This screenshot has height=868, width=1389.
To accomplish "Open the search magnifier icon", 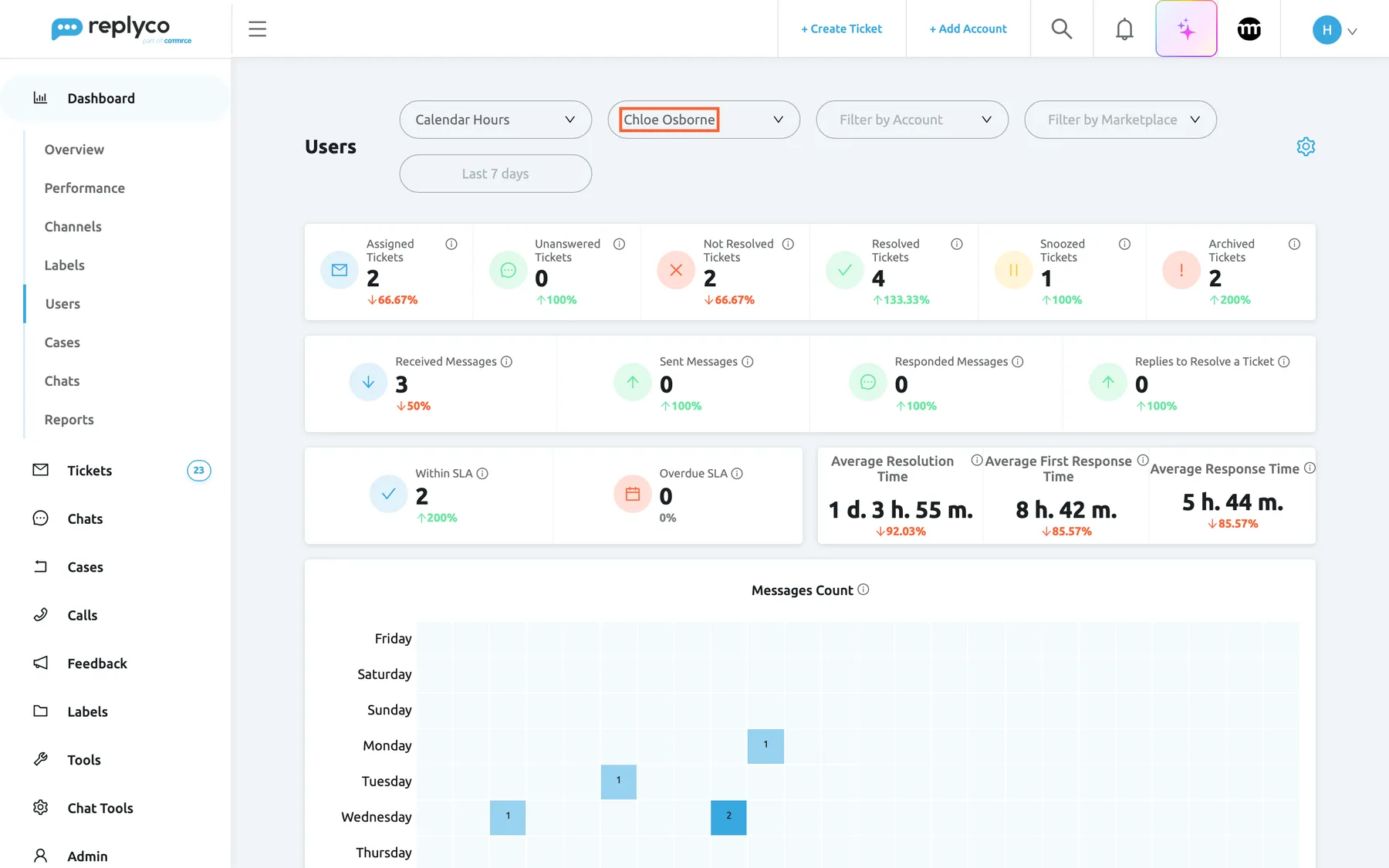I will [x=1062, y=29].
